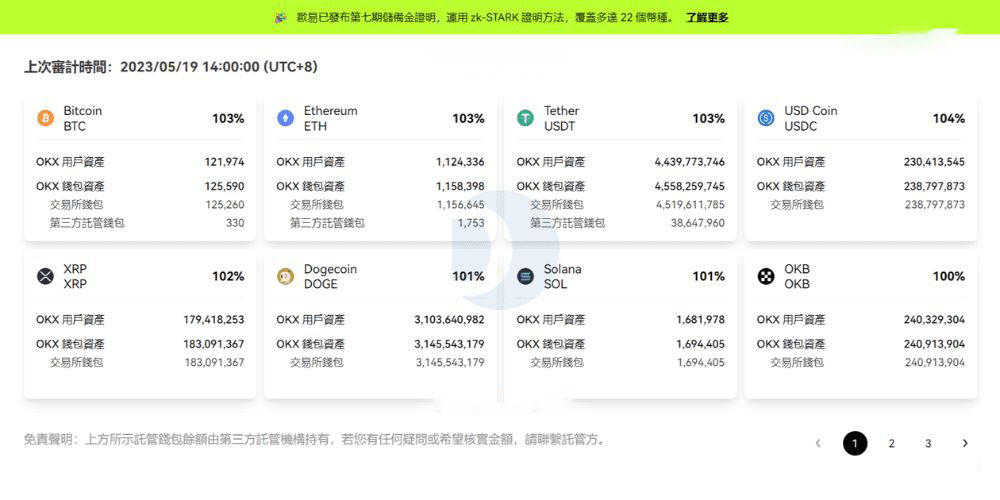
Task: Click Bitcoin's 103% reserve ratio
Action: 228,119
